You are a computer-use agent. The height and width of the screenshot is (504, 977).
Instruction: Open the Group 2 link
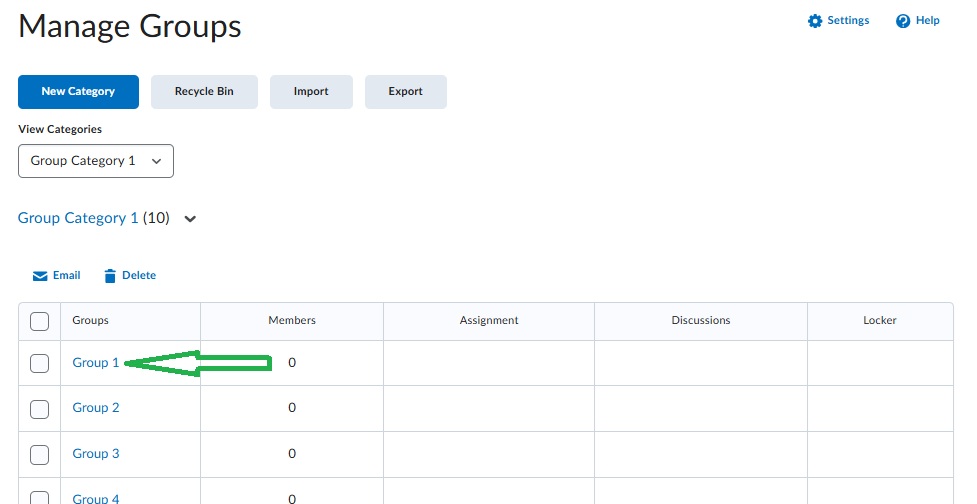tap(95, 407)
